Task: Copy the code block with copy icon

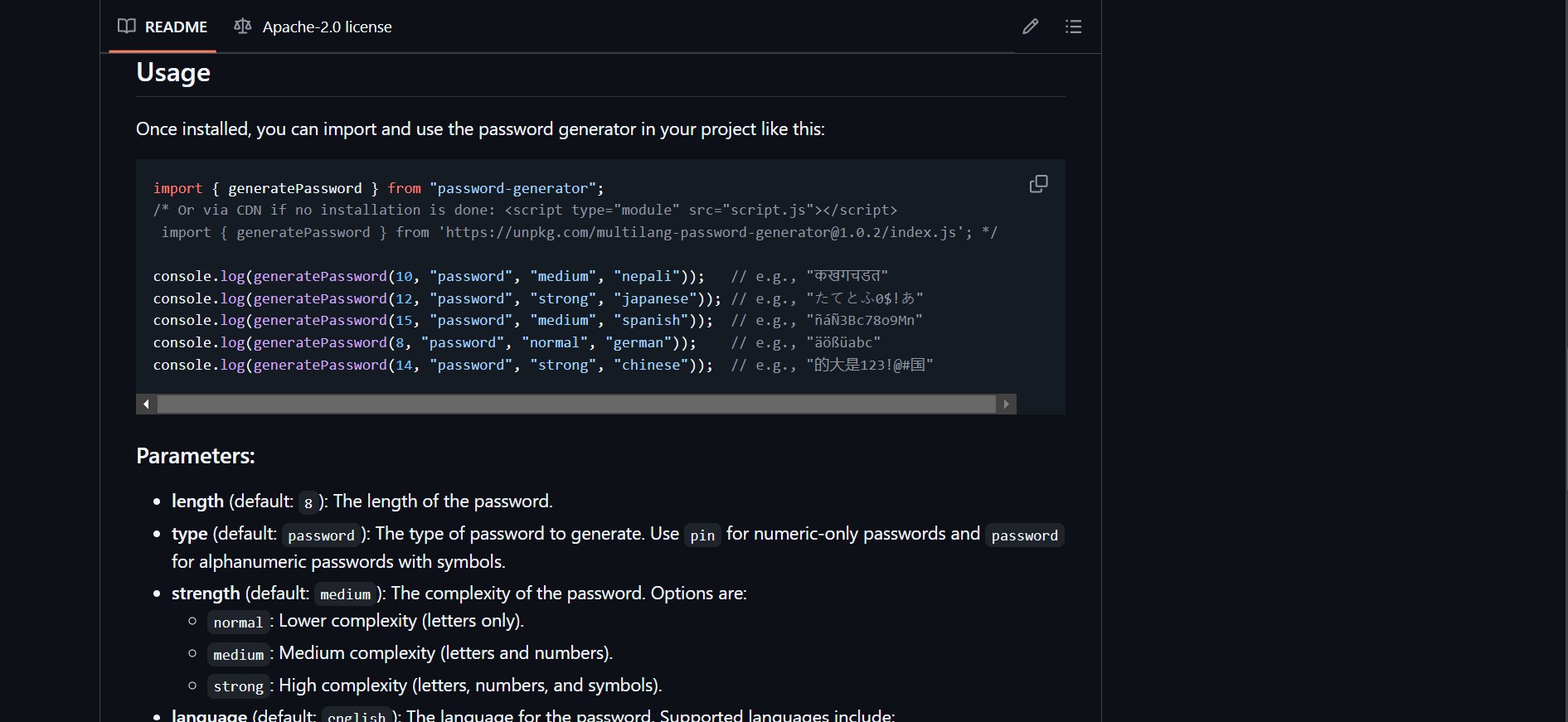Action: 1038,184
